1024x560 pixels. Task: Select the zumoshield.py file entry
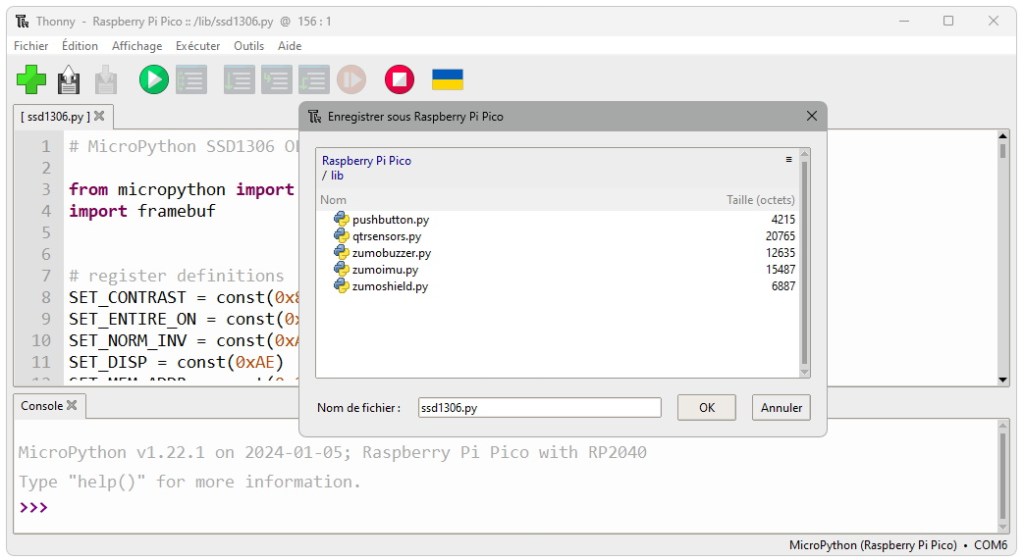tap(389, 286)
